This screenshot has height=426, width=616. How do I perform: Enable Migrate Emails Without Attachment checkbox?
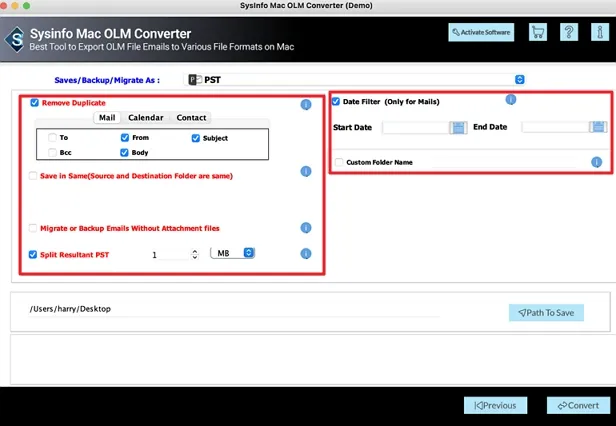pyautogui.click(x=33, y=228)
